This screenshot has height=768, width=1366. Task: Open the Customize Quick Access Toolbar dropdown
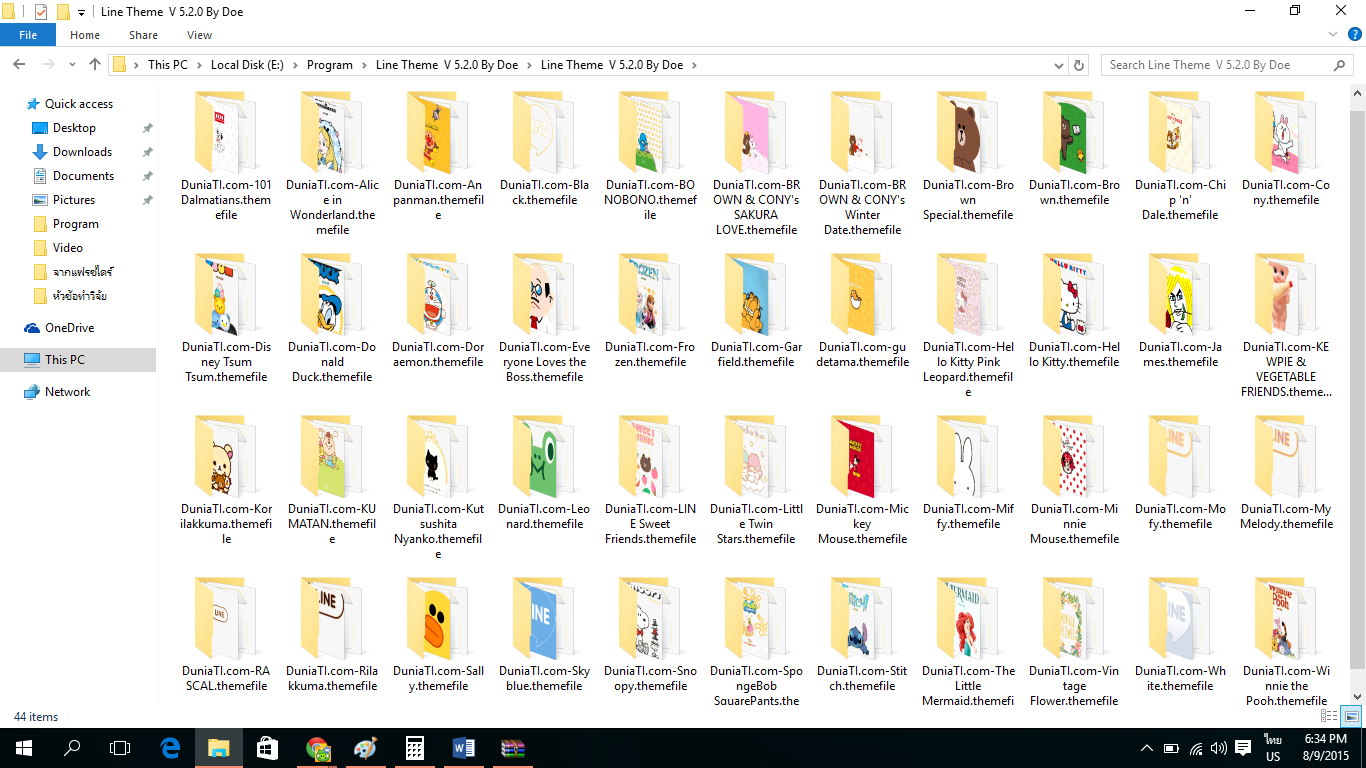81,13
